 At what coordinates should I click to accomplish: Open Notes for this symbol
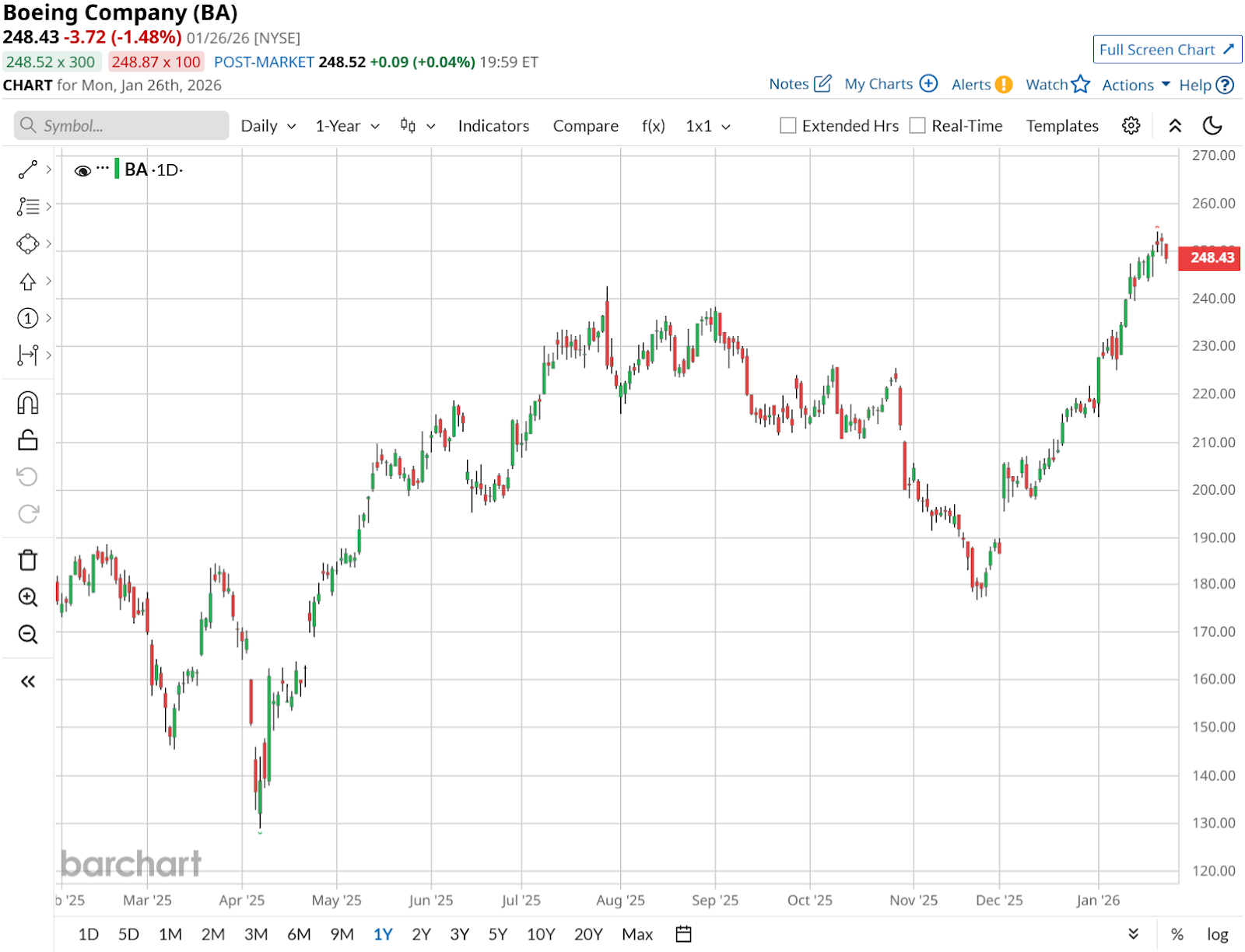pos(800,84)
